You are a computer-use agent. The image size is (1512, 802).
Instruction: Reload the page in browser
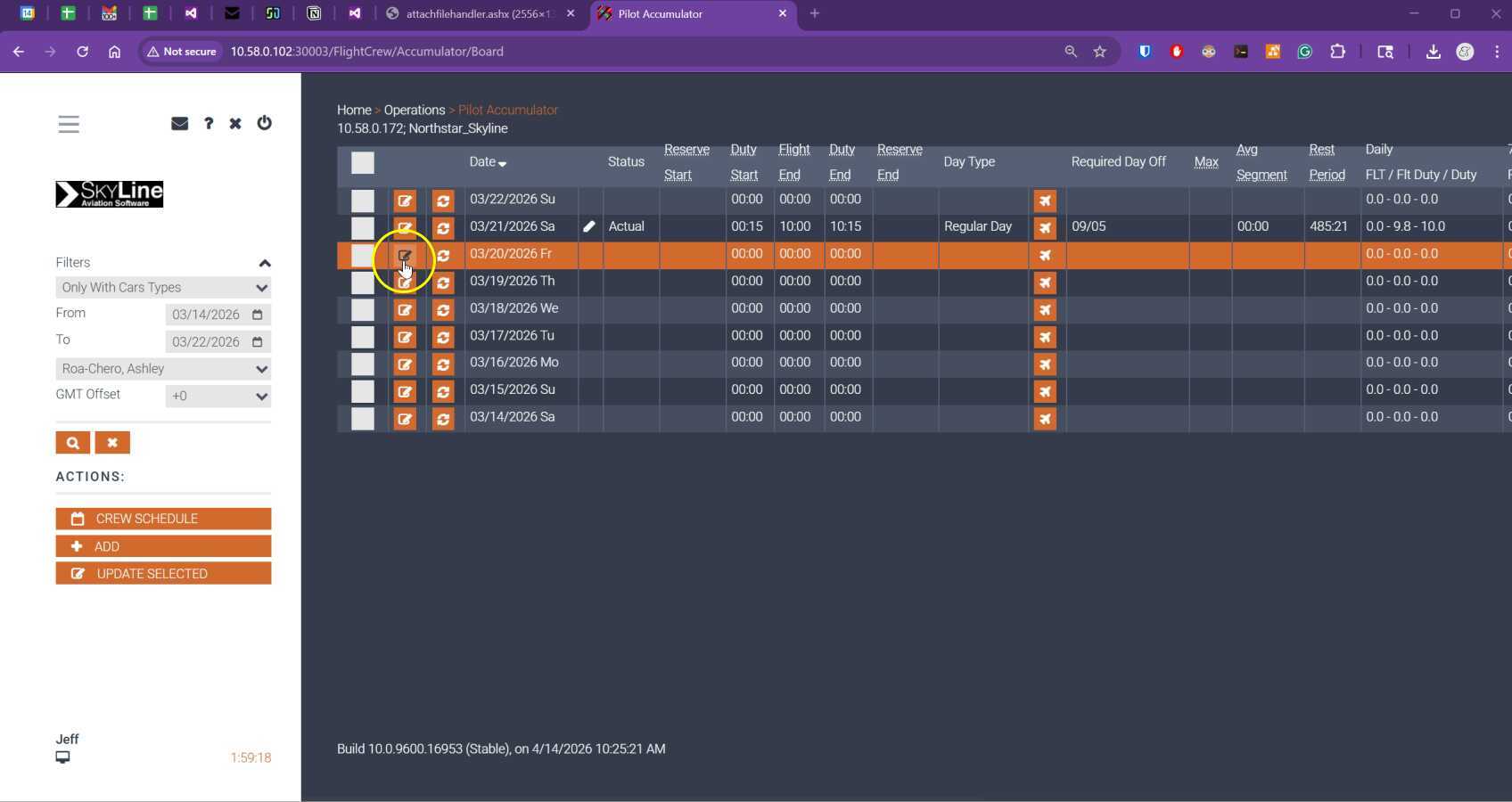pyautogui.click(x=82, y=52)
